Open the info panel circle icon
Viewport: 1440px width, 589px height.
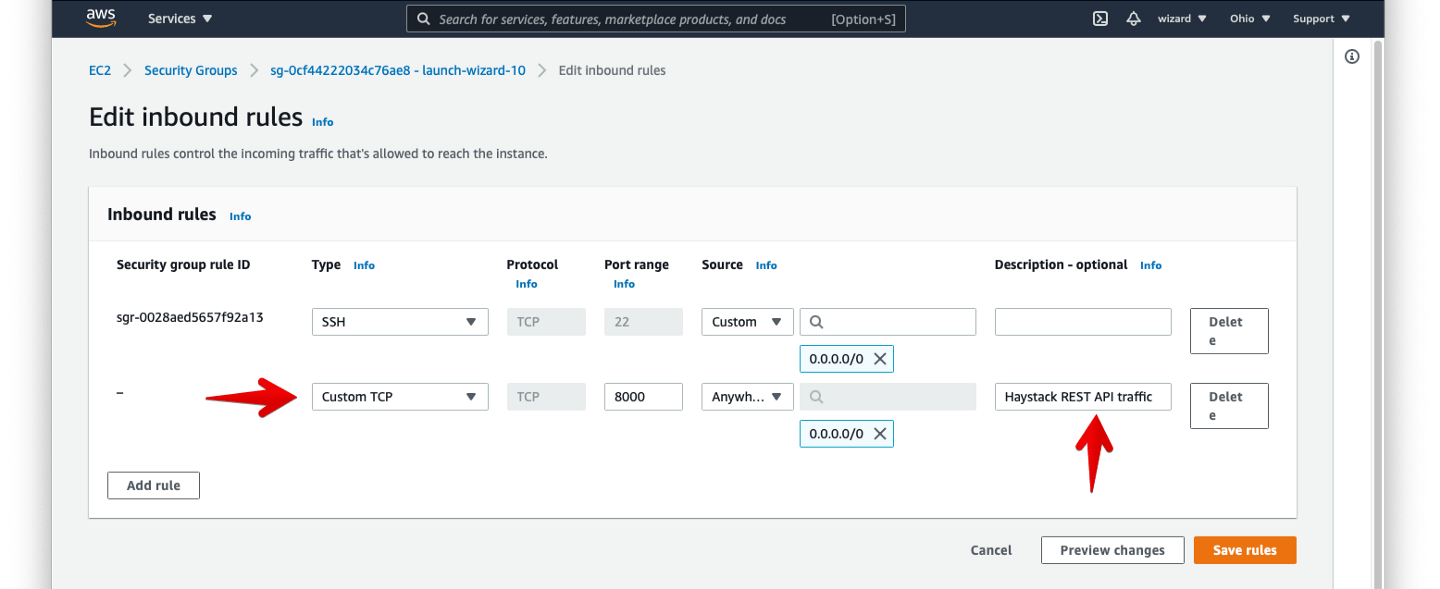pos(1352,57)
